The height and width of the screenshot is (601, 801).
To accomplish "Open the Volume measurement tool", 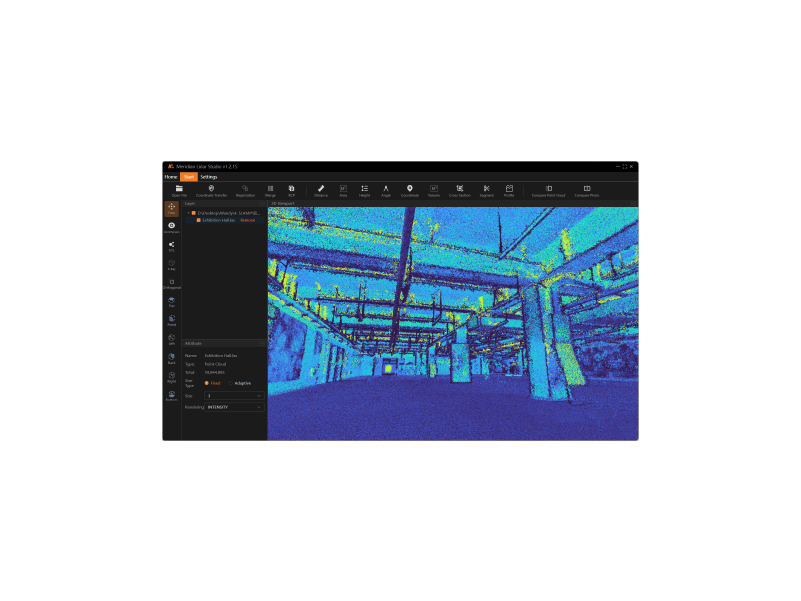I will (x=434, y=191).
